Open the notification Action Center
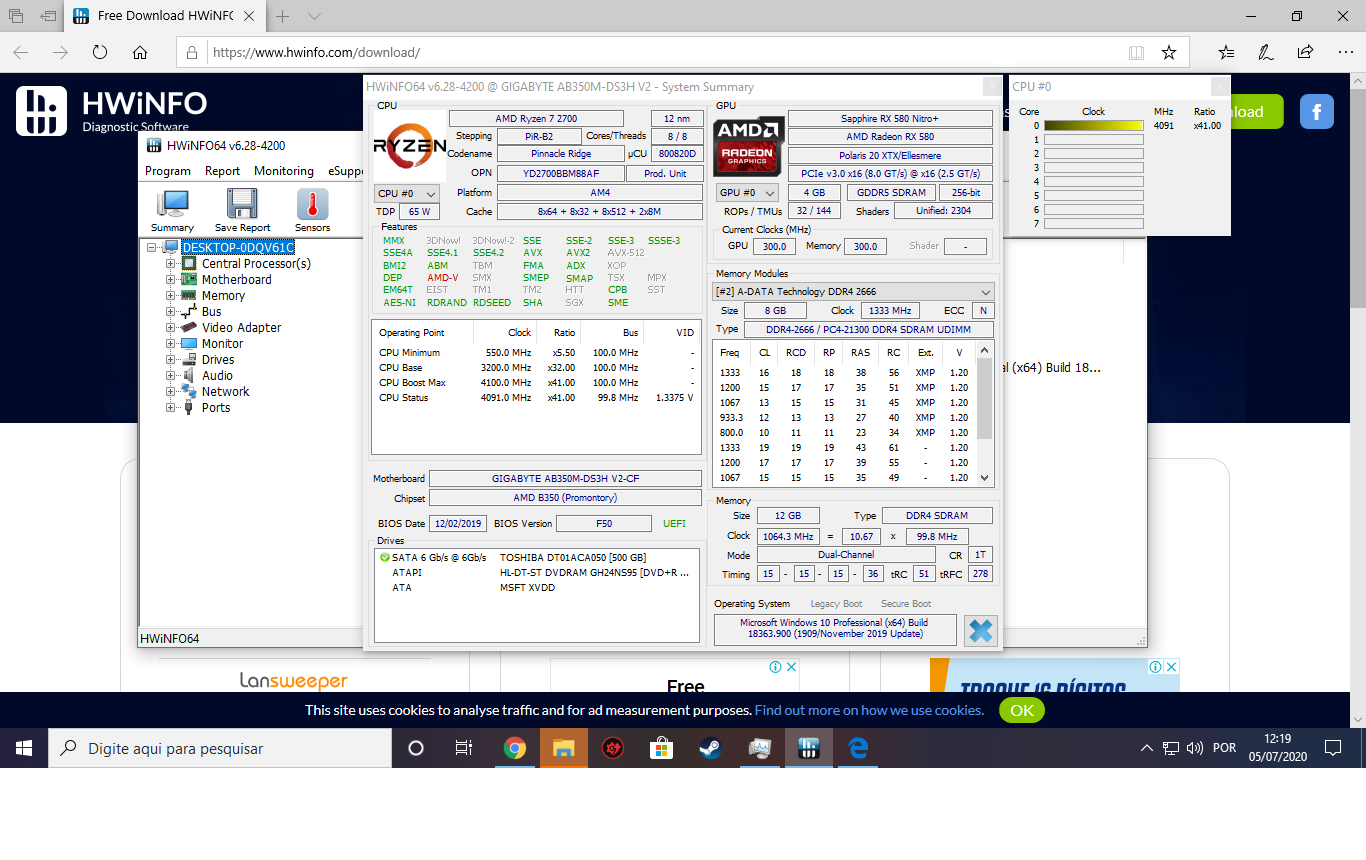 [x=1332, y=748]
